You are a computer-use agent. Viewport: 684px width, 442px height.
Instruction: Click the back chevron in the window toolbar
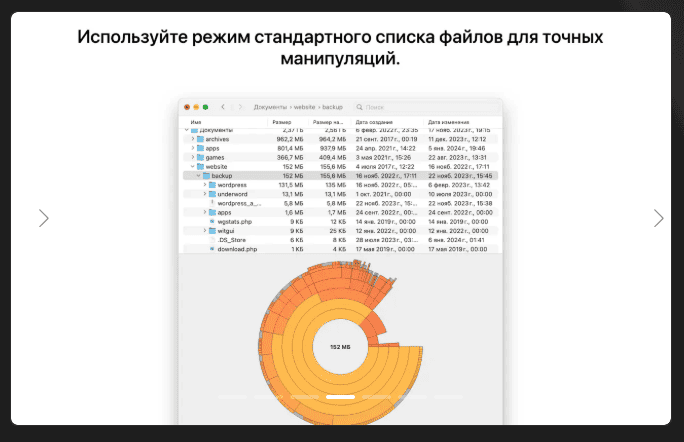[223, 107]
